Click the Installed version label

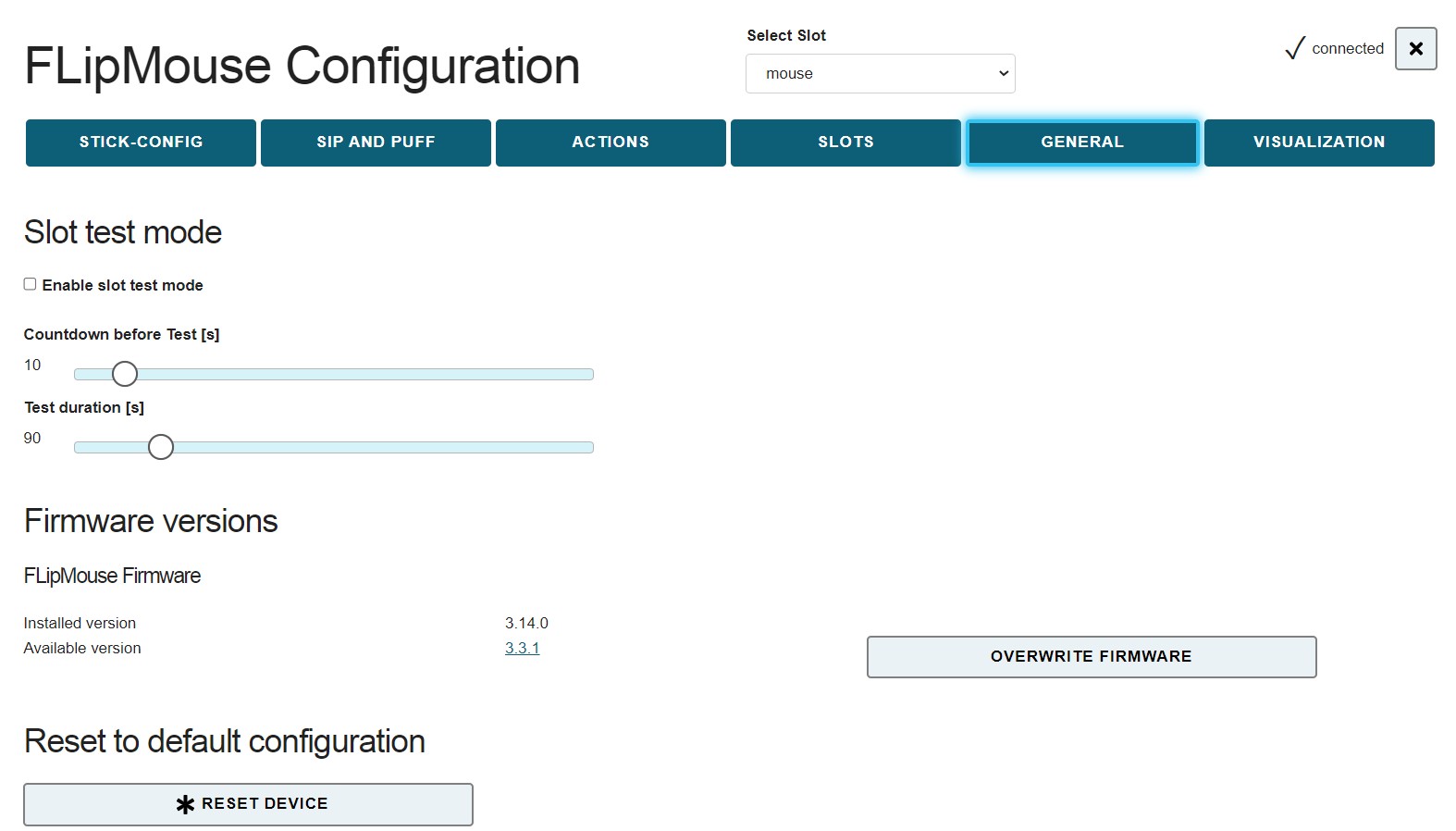(x=80, y=623)
